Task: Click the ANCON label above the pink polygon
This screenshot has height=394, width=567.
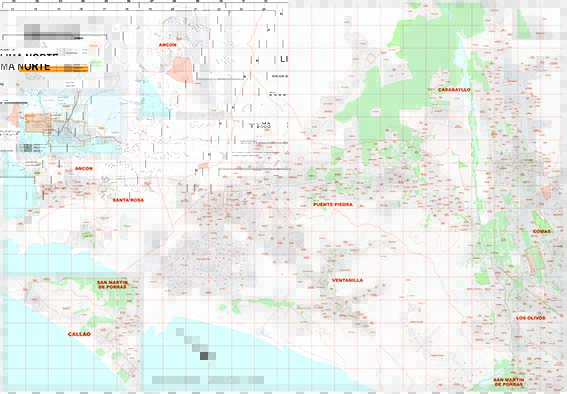Action: [167, 45]
